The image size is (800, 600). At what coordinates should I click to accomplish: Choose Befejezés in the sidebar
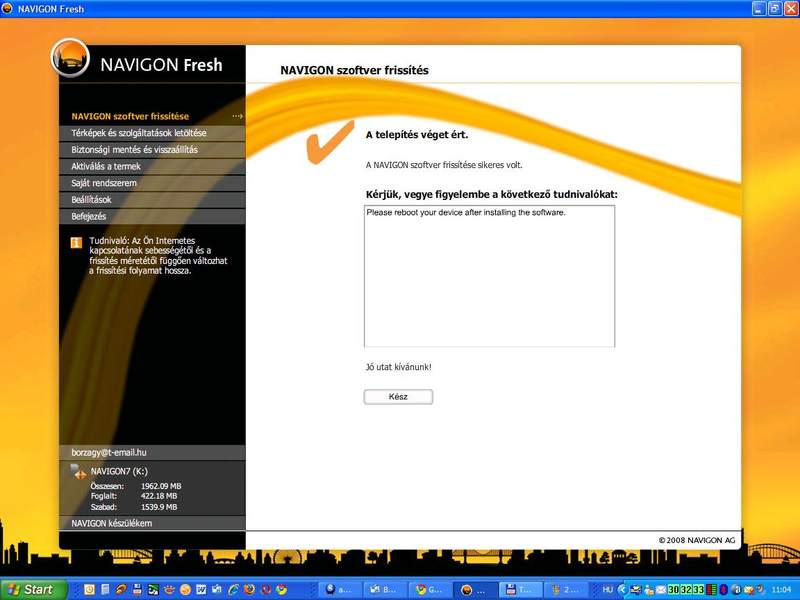pos(152,216)
